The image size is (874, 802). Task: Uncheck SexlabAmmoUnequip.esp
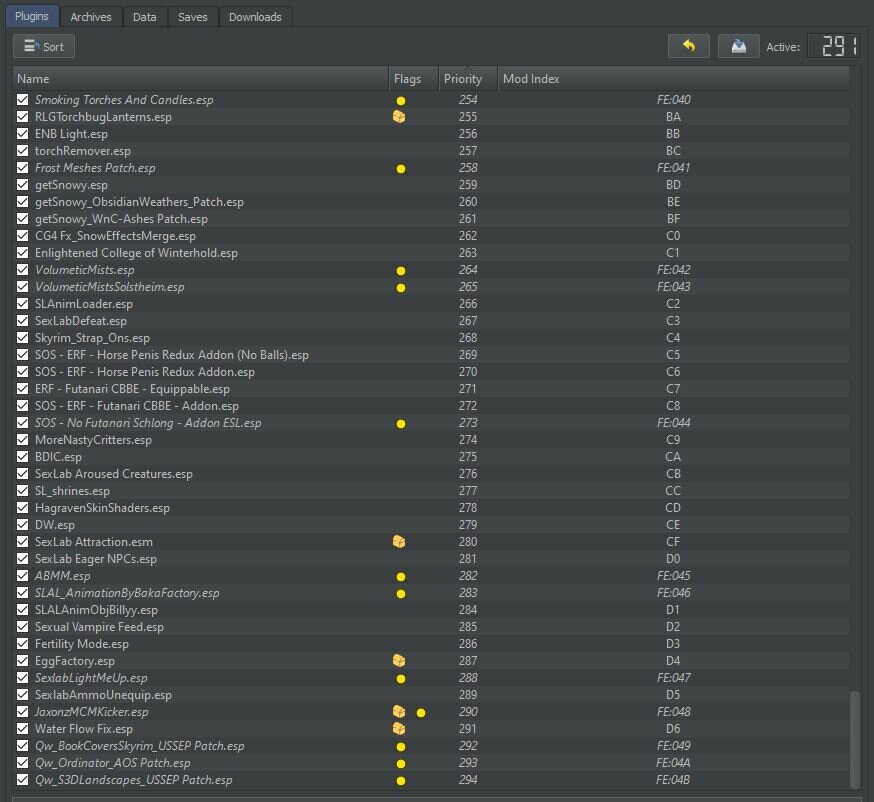coord(22,694)
